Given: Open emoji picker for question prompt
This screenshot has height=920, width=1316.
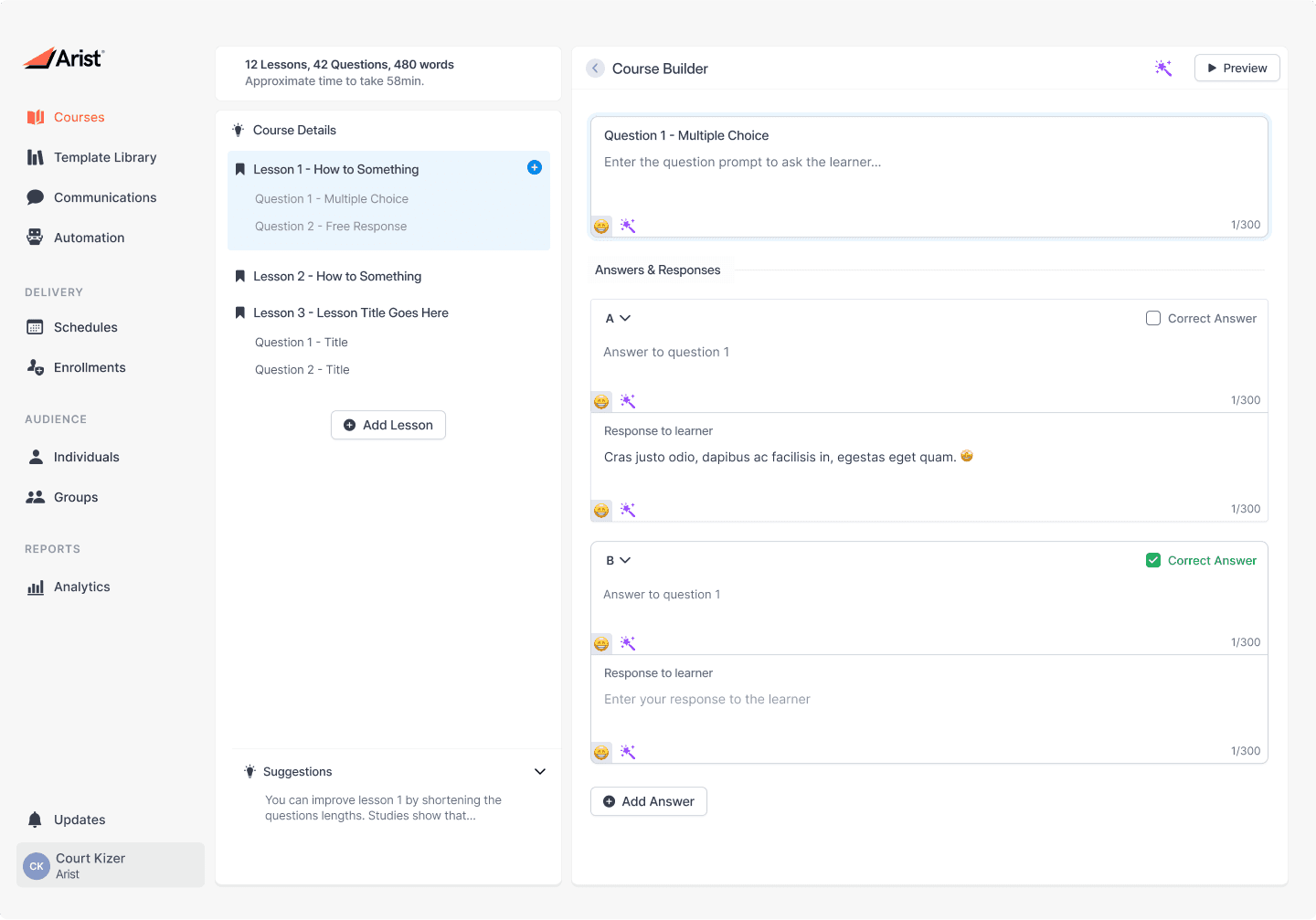Looking at the screenshot, I should tap(601, 226).
